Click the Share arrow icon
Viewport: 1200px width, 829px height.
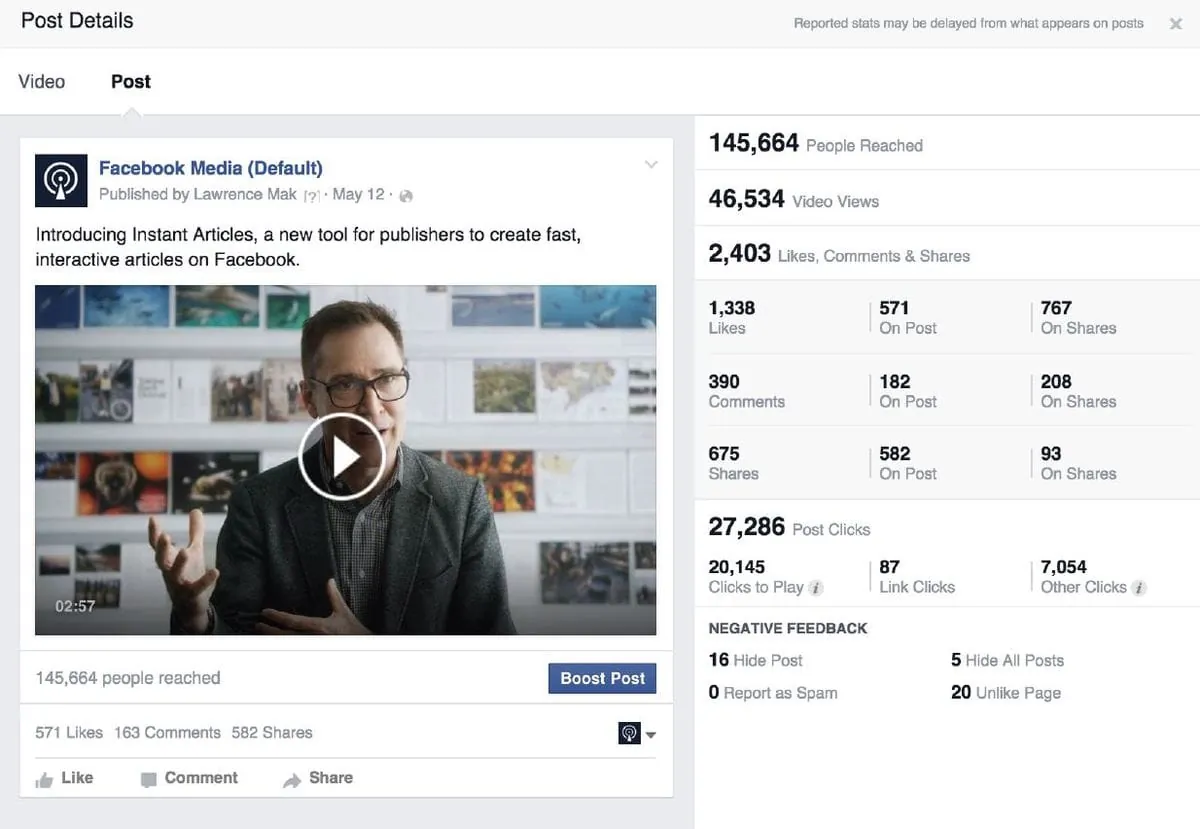coord(292,777)
